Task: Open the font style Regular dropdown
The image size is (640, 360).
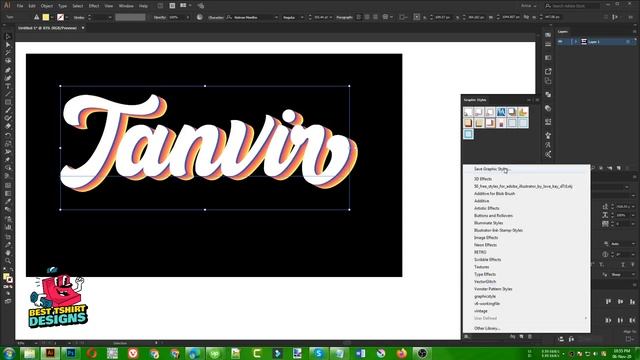Action: (x=302, y=17)
